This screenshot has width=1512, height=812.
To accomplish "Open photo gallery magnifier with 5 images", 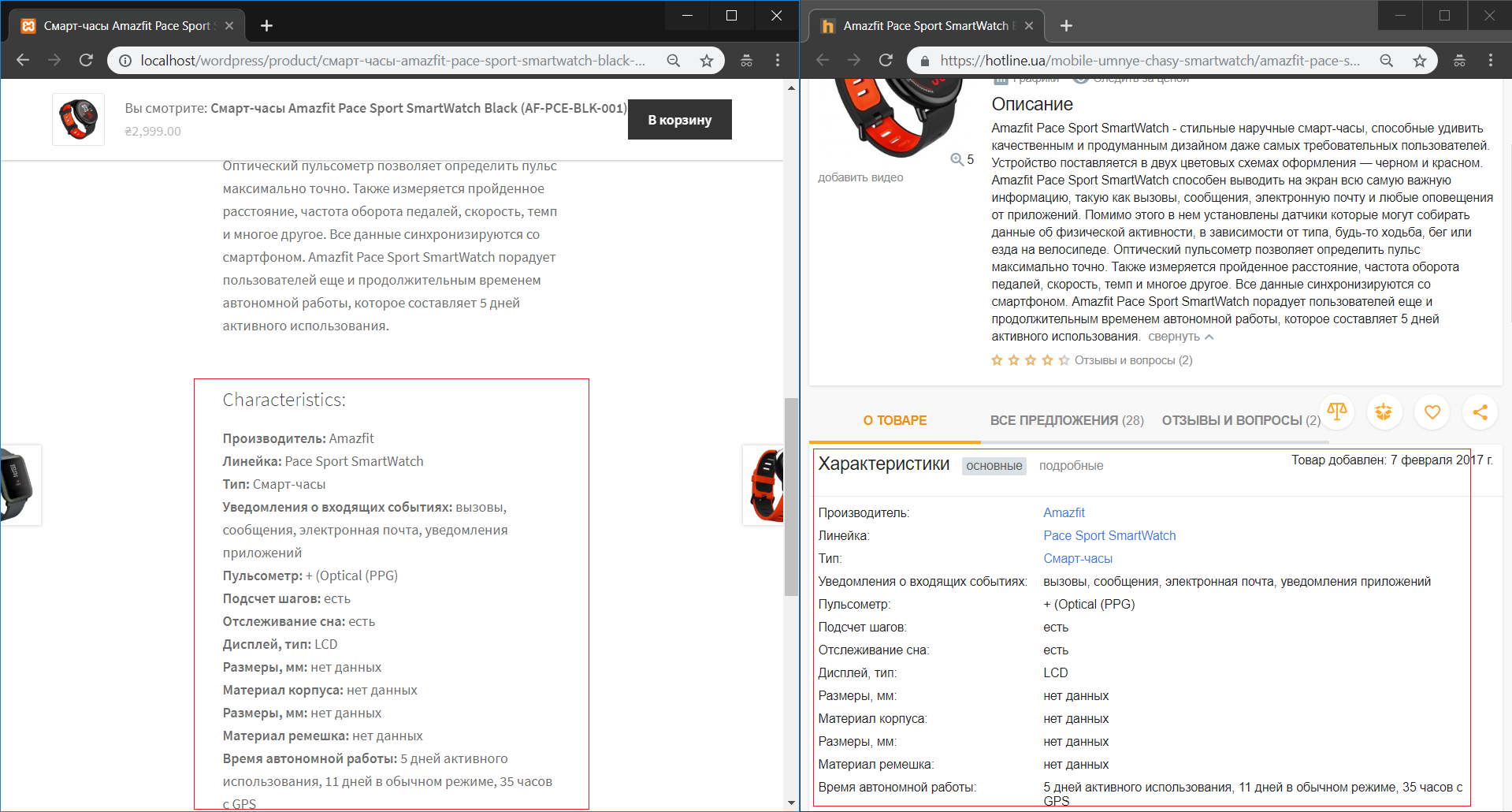I will click(x=962, y=159).
